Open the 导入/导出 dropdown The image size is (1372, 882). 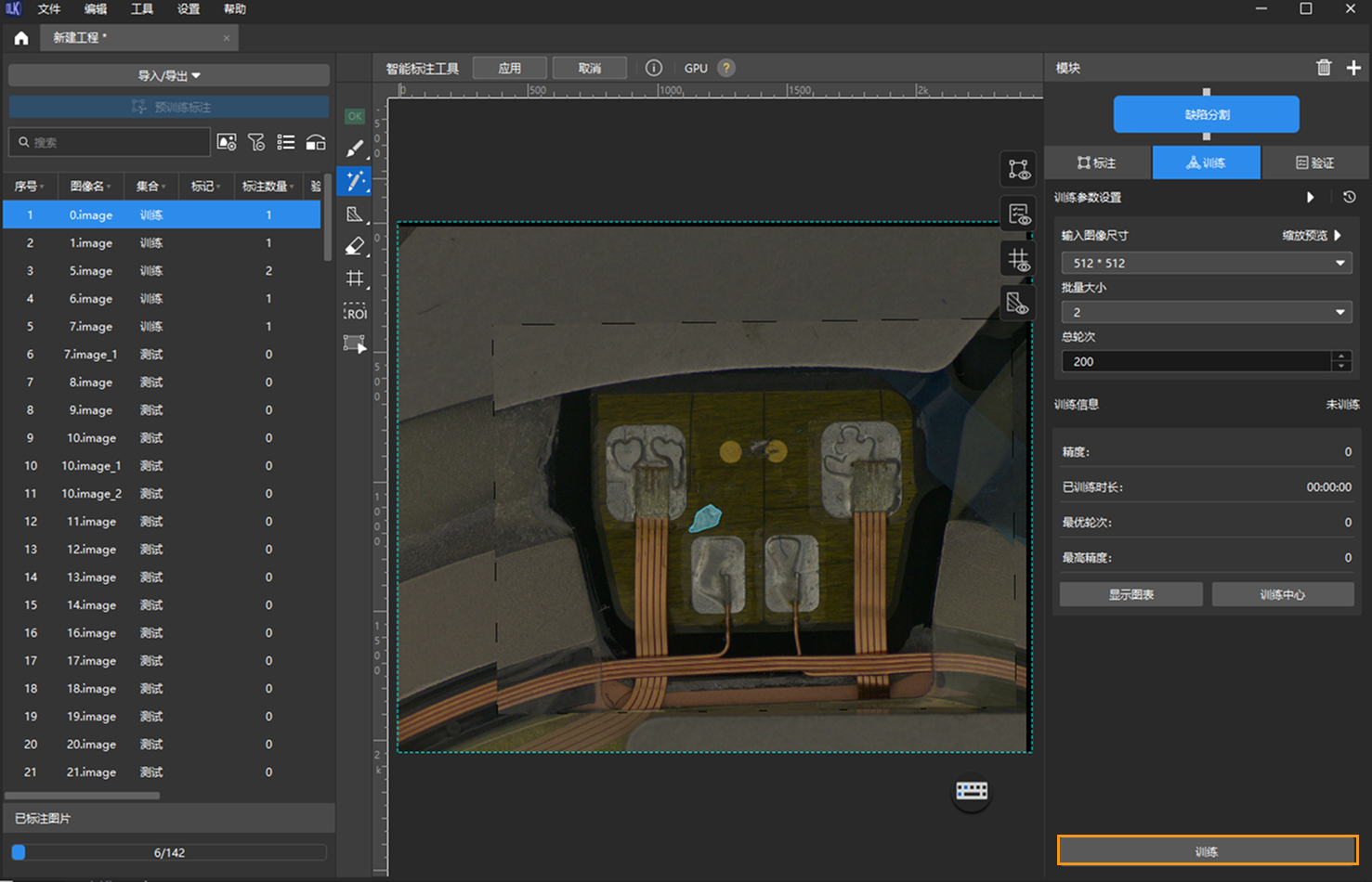coord(169,75)
